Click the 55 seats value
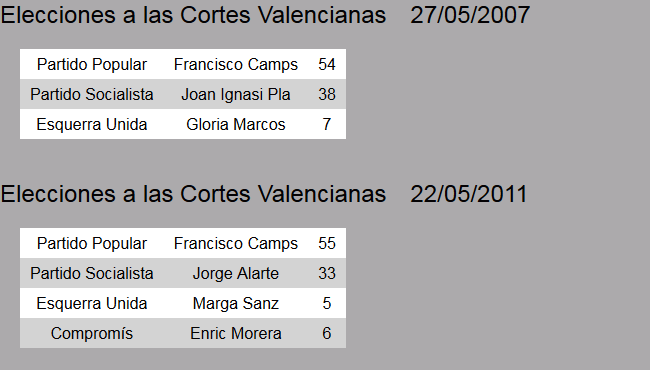This screenshot has width=650, height=370. (327, 243)
